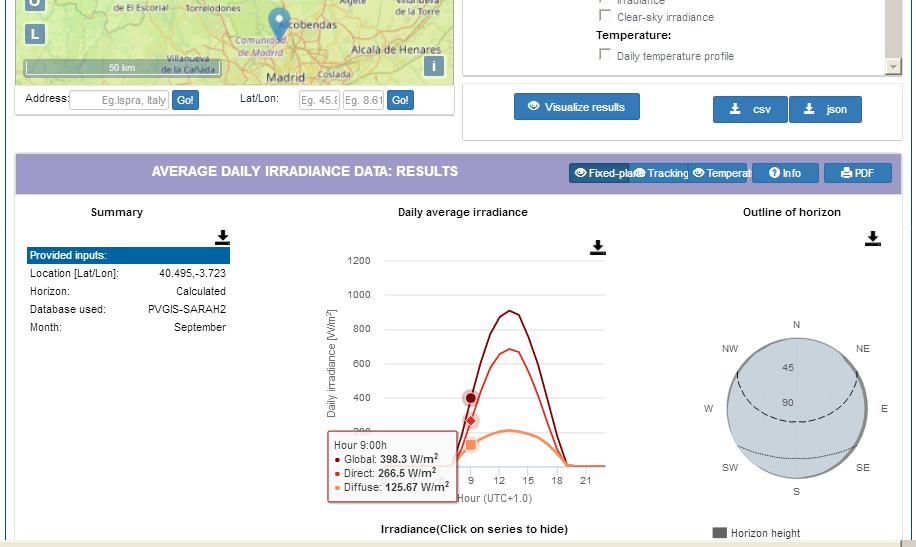Image resolution: width=916 pixels, height=547 pixels.
Task: Download the Summary data
Action: 222,237
